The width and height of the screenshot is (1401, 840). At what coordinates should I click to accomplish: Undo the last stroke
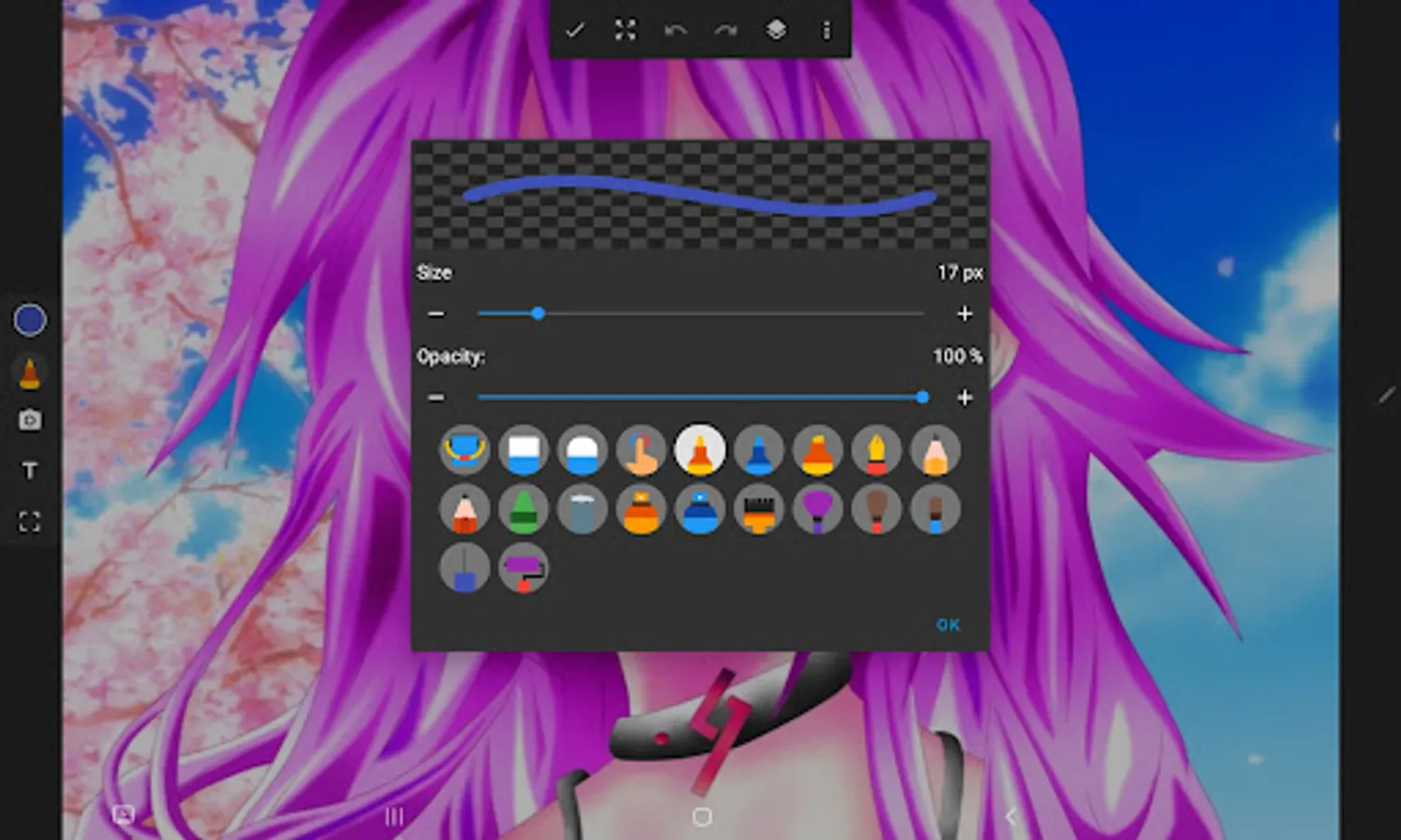(675, 31)
